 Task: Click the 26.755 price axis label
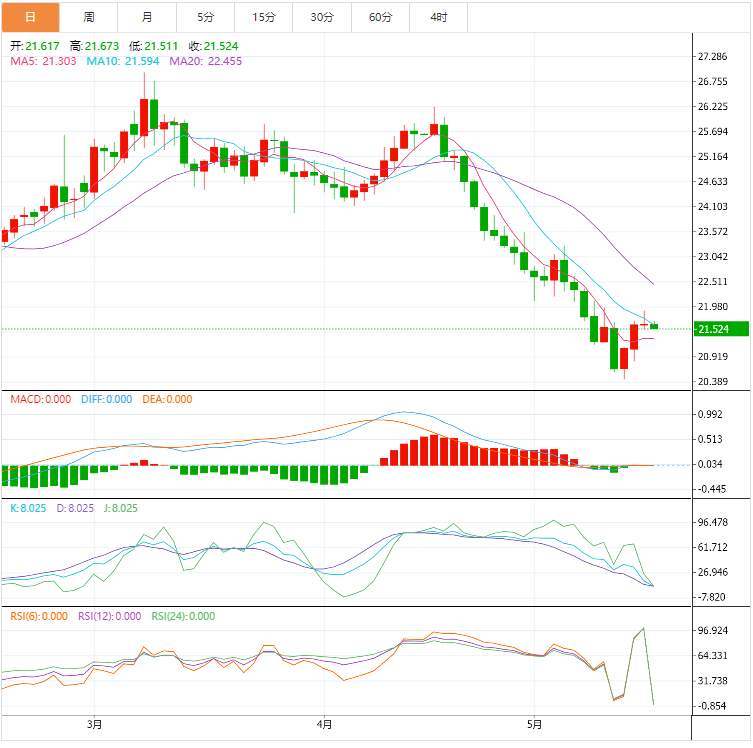pyautogui.click(x=713, y=81)
